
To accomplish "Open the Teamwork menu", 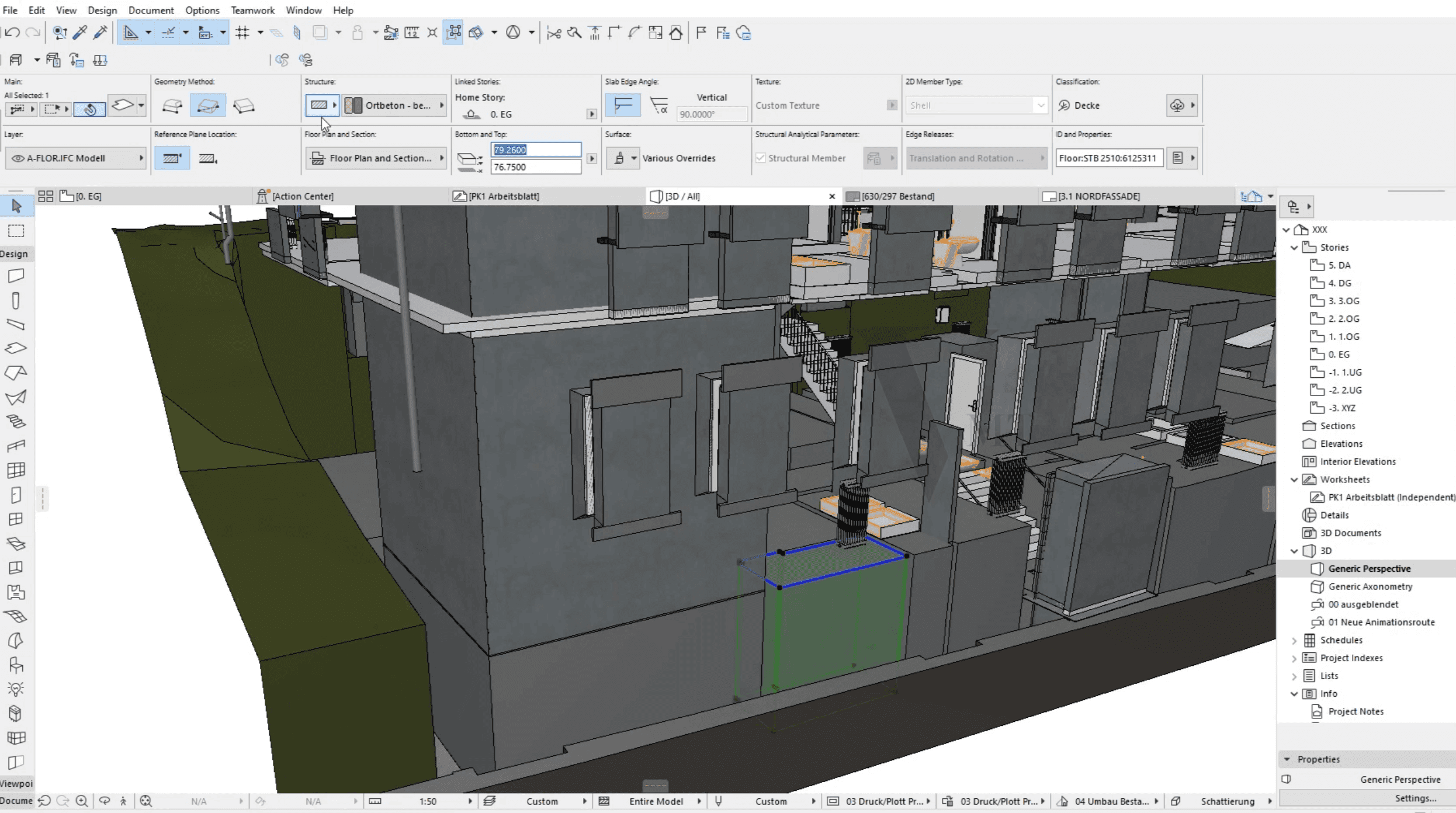I will [x=252, y=10].
